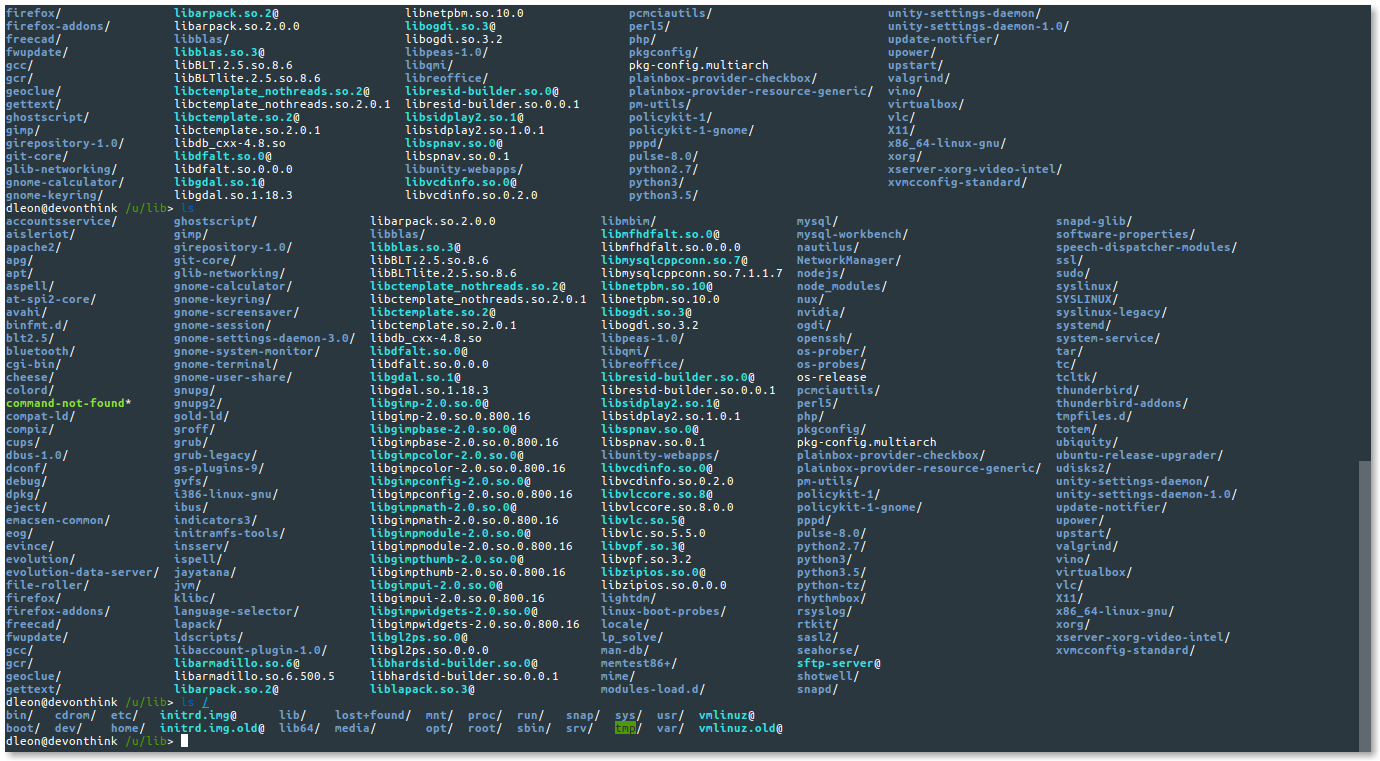Image resolution: width=1380 pixels, height=761 pixels.
Task: Select the sftp-server@ symlink entry
Action: pyautogui.click(x=839, y=663)
